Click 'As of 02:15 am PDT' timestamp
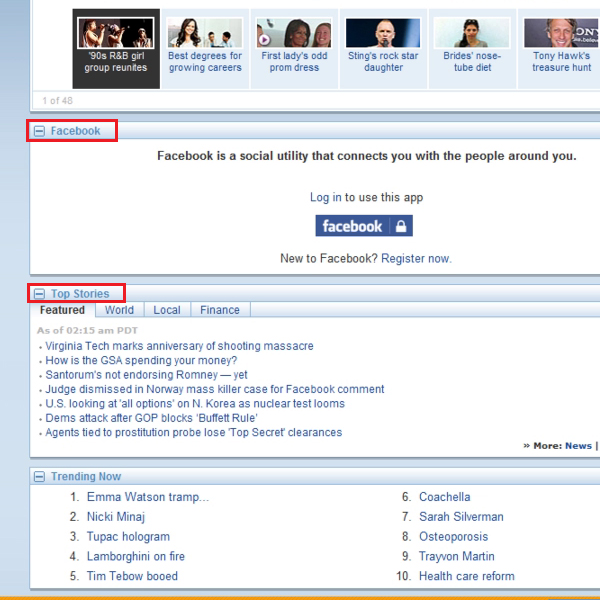This screenshot has width=600, height=600. point(87,331)
